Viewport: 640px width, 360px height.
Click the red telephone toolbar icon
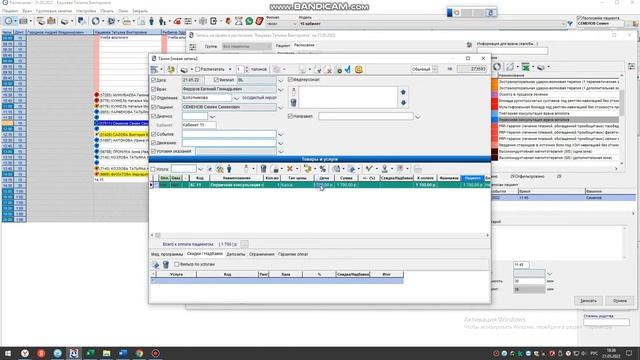pos(178,21)
